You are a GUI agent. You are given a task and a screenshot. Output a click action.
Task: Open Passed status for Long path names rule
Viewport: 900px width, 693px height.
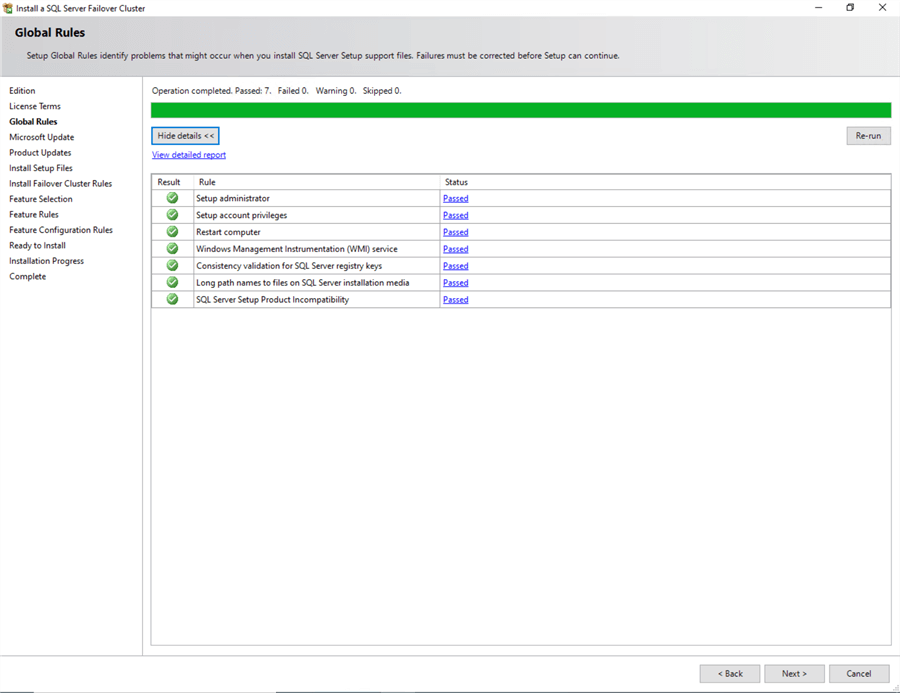[456, 283]
